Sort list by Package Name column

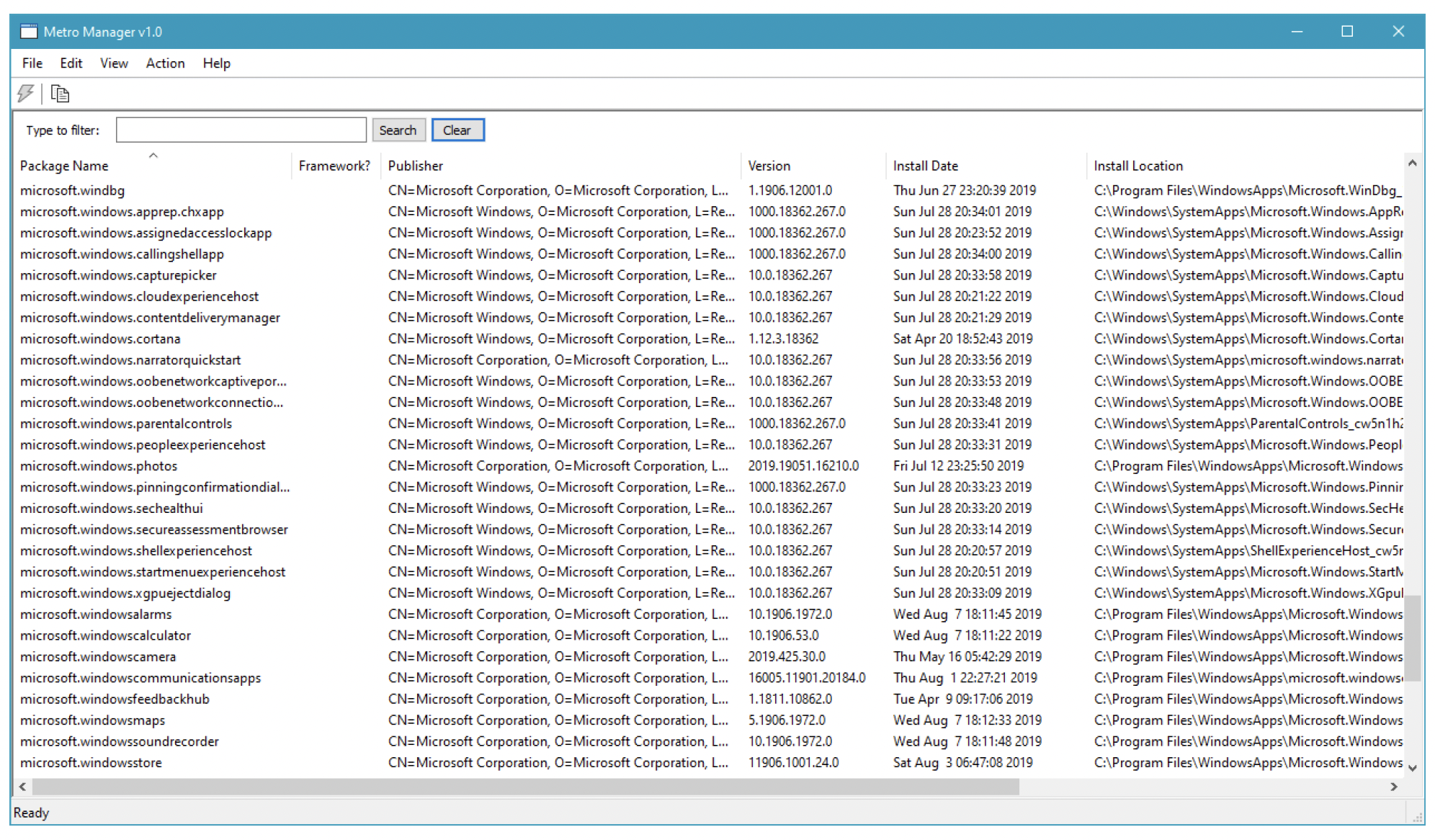pos(64,166)
